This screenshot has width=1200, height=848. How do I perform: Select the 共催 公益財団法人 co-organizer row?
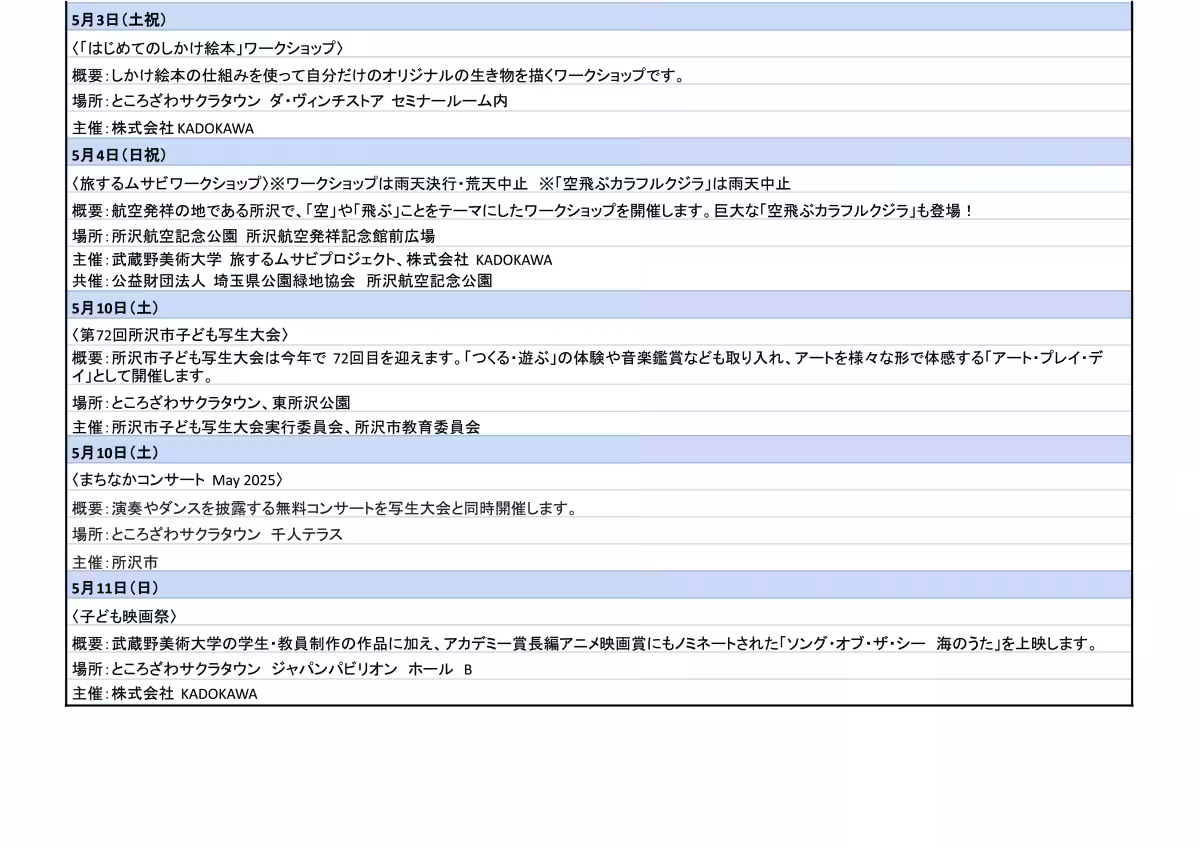[x=282, y=281]
